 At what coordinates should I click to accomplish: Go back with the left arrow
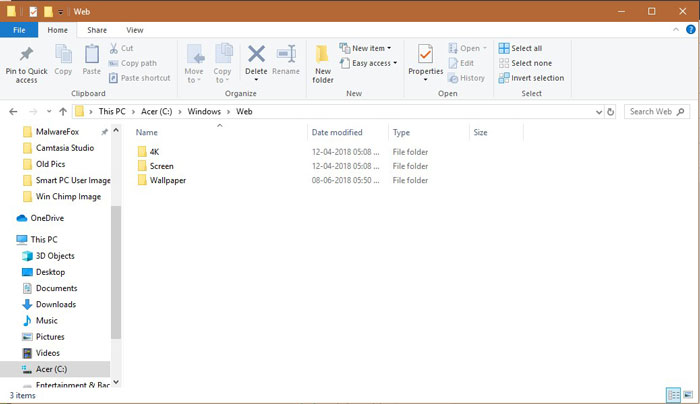point(13,112)
